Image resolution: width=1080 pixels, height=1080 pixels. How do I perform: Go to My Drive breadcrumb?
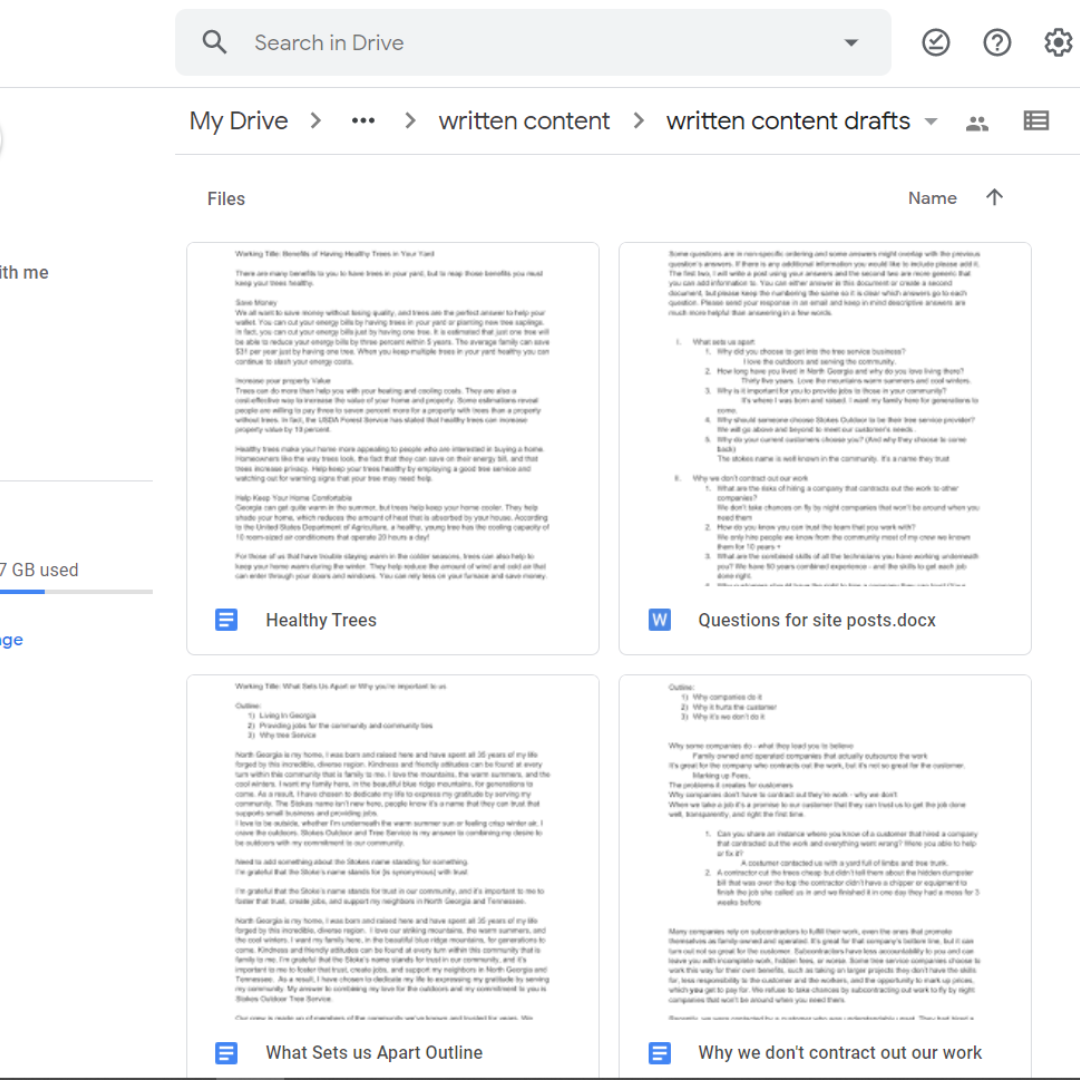[239, 121]
